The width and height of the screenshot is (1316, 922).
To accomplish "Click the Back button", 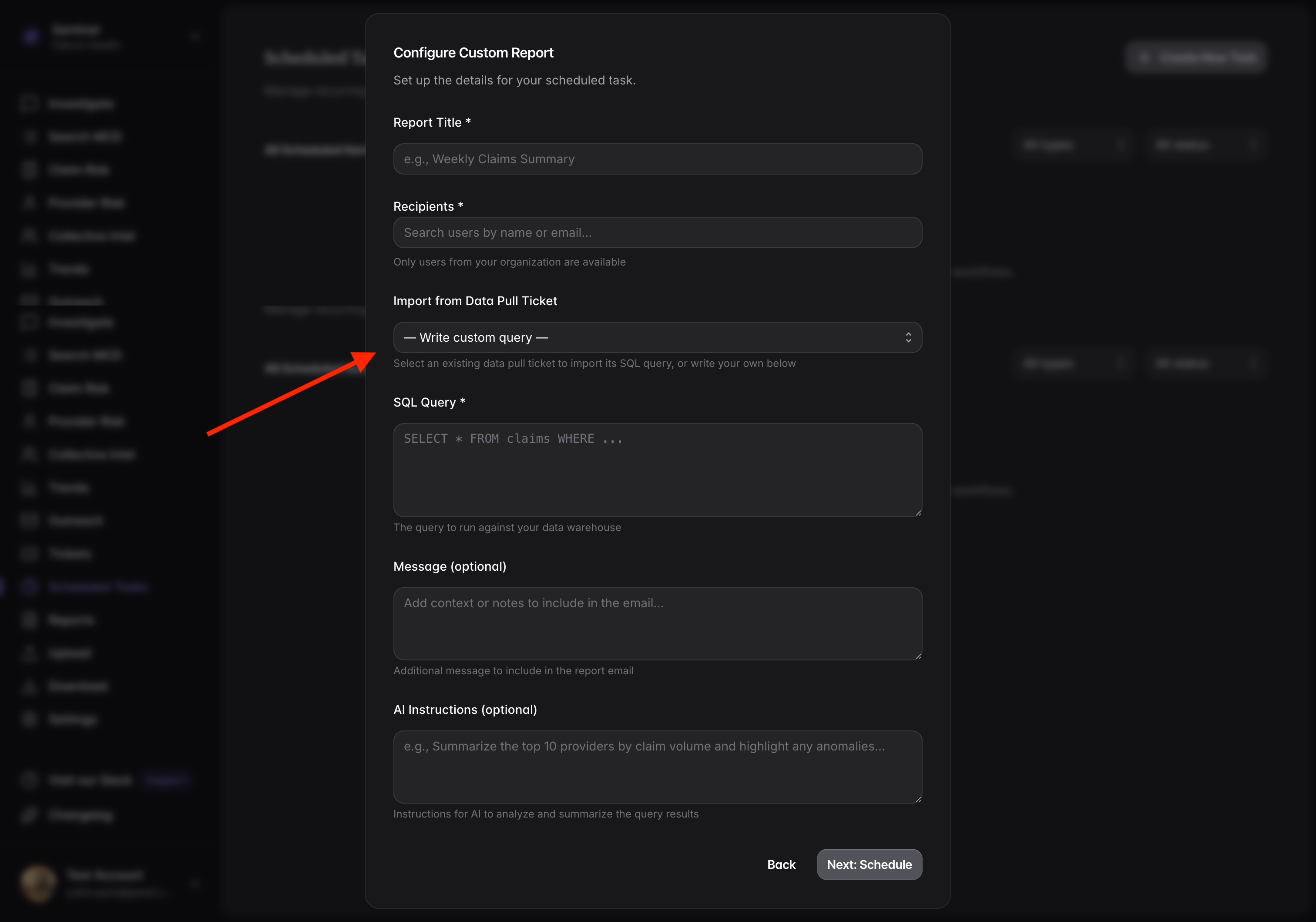I will click(x=781, y=864).
